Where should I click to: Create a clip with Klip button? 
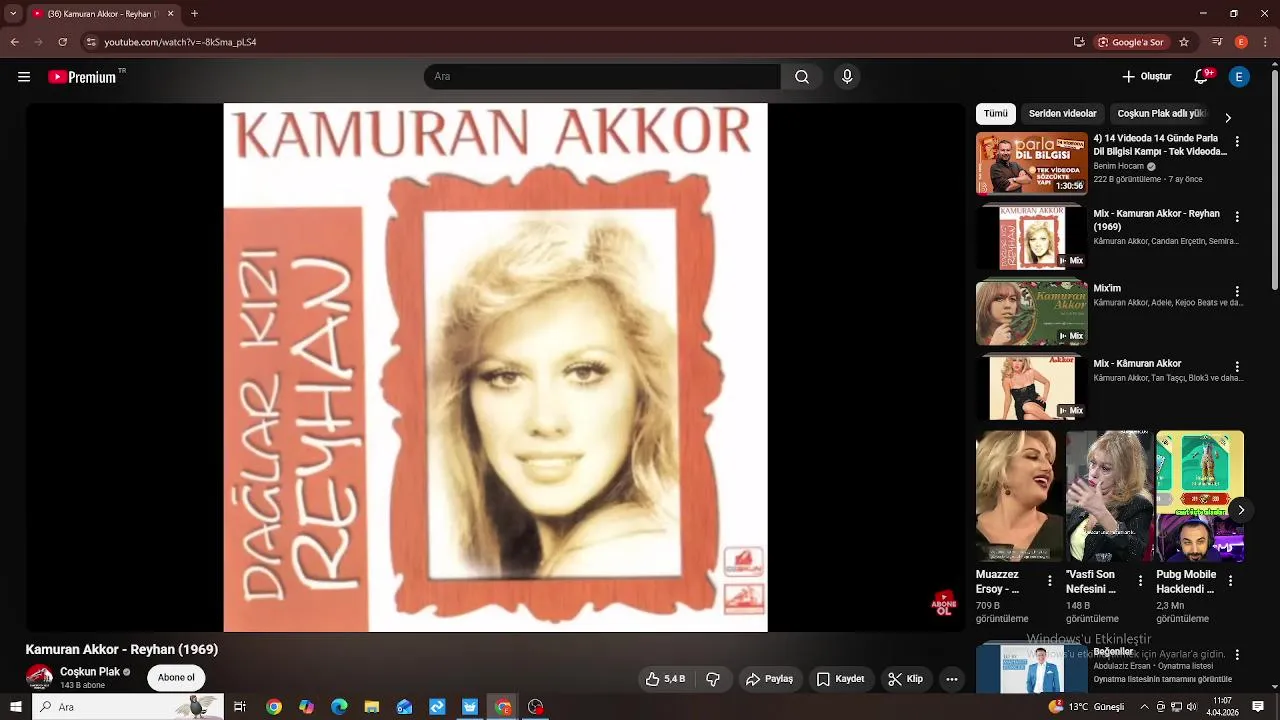pos(906,679)
